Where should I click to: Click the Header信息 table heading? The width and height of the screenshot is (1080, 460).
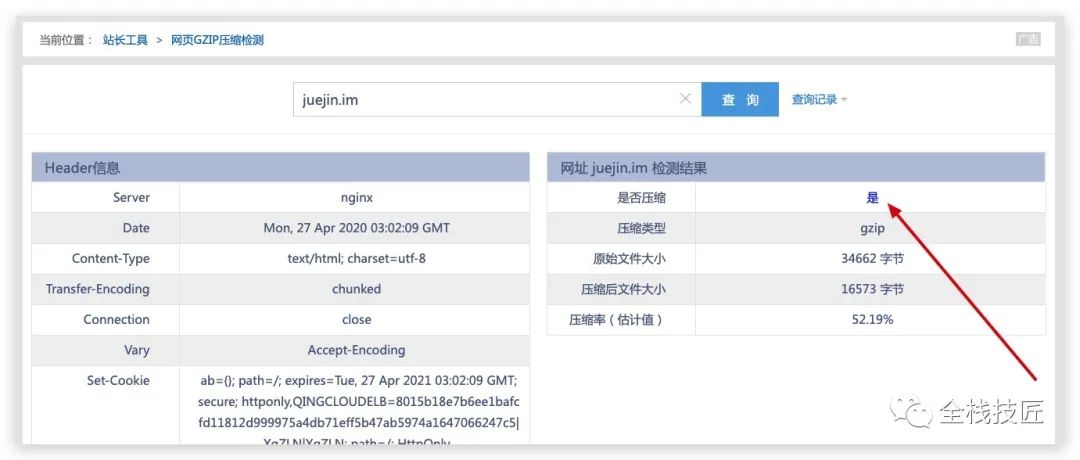(x=82, y=167)
